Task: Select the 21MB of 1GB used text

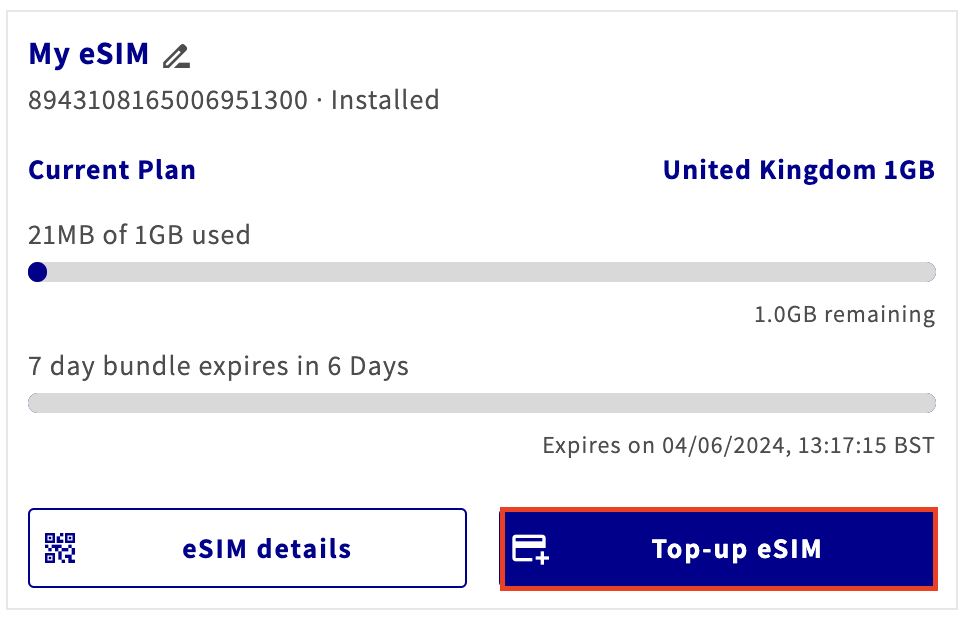Action: pyautogui.click(x=138, y=234)
